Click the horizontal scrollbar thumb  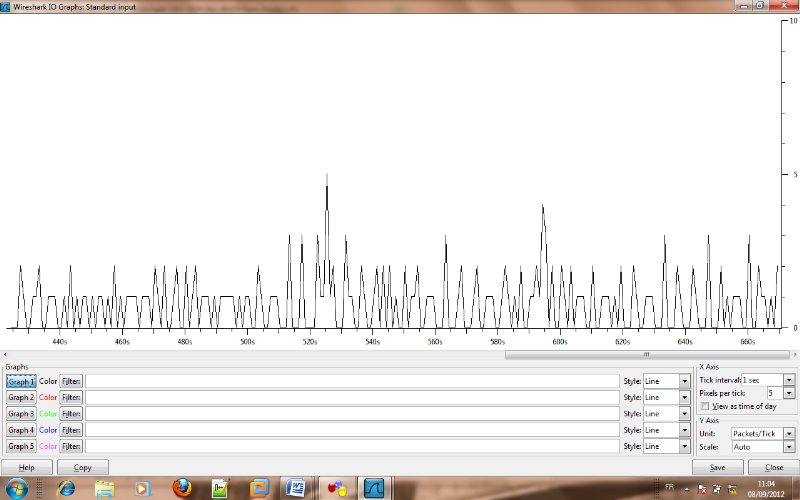pos(646,353)
